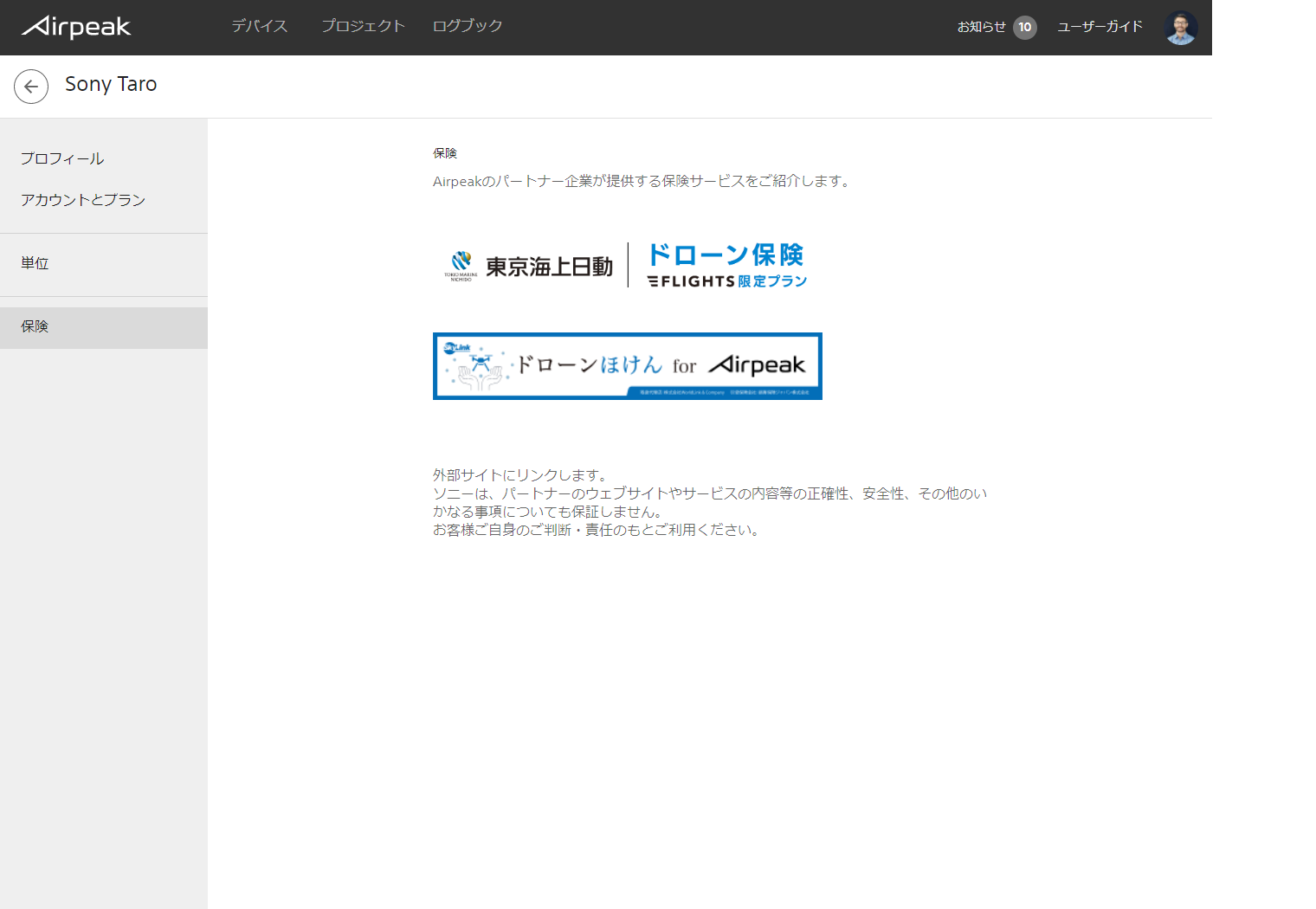Open お知らせ notifications
The height and width of the screenshot is (909, 1316).
[981, 27]
